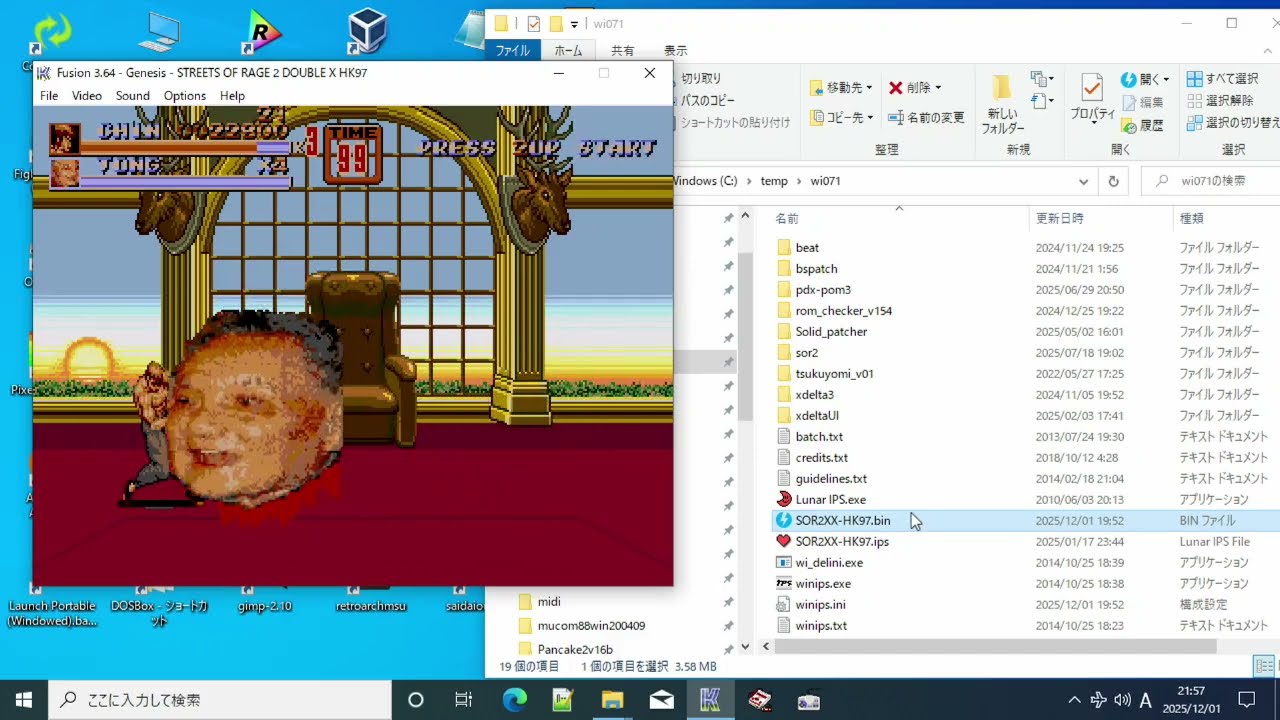This screenshot has width=1280, height=720.
Task: Sort by the 名前 column header
Action: [788, 218]
